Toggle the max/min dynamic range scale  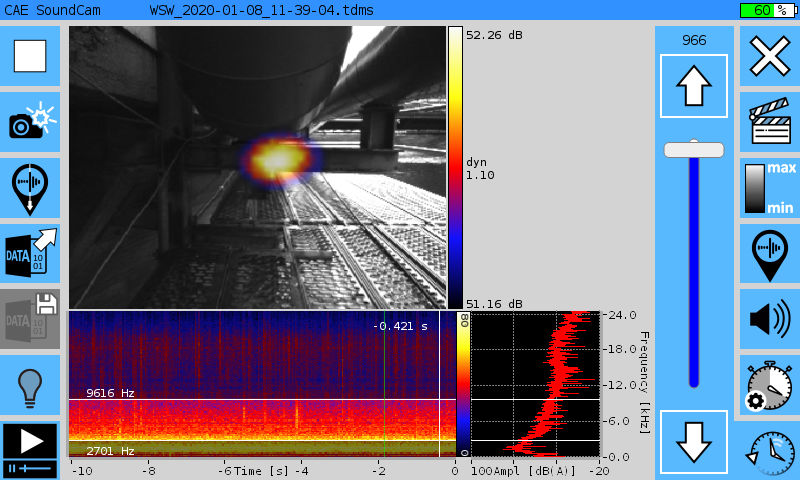pyautogui.click(x=769, y=188)
